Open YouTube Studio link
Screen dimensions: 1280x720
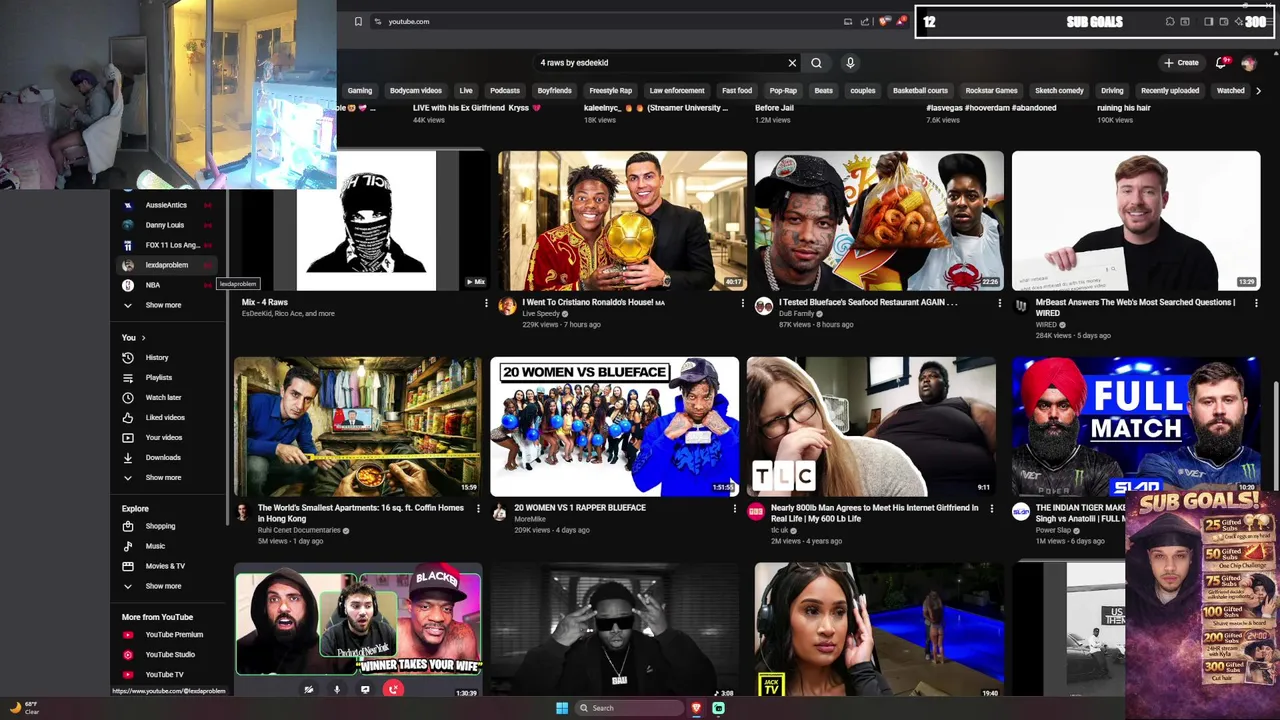point(168,654)
